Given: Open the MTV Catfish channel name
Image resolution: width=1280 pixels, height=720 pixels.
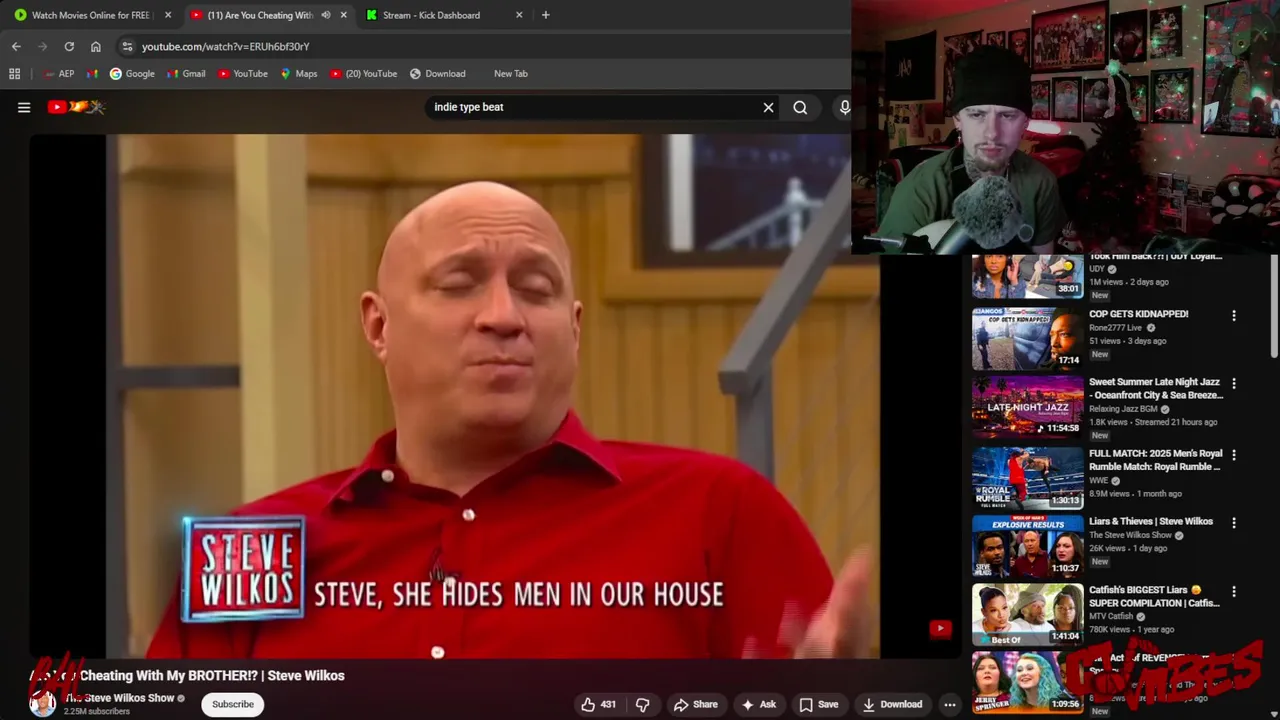Looking at the screenshot, I should click(x=1111, y=616).
